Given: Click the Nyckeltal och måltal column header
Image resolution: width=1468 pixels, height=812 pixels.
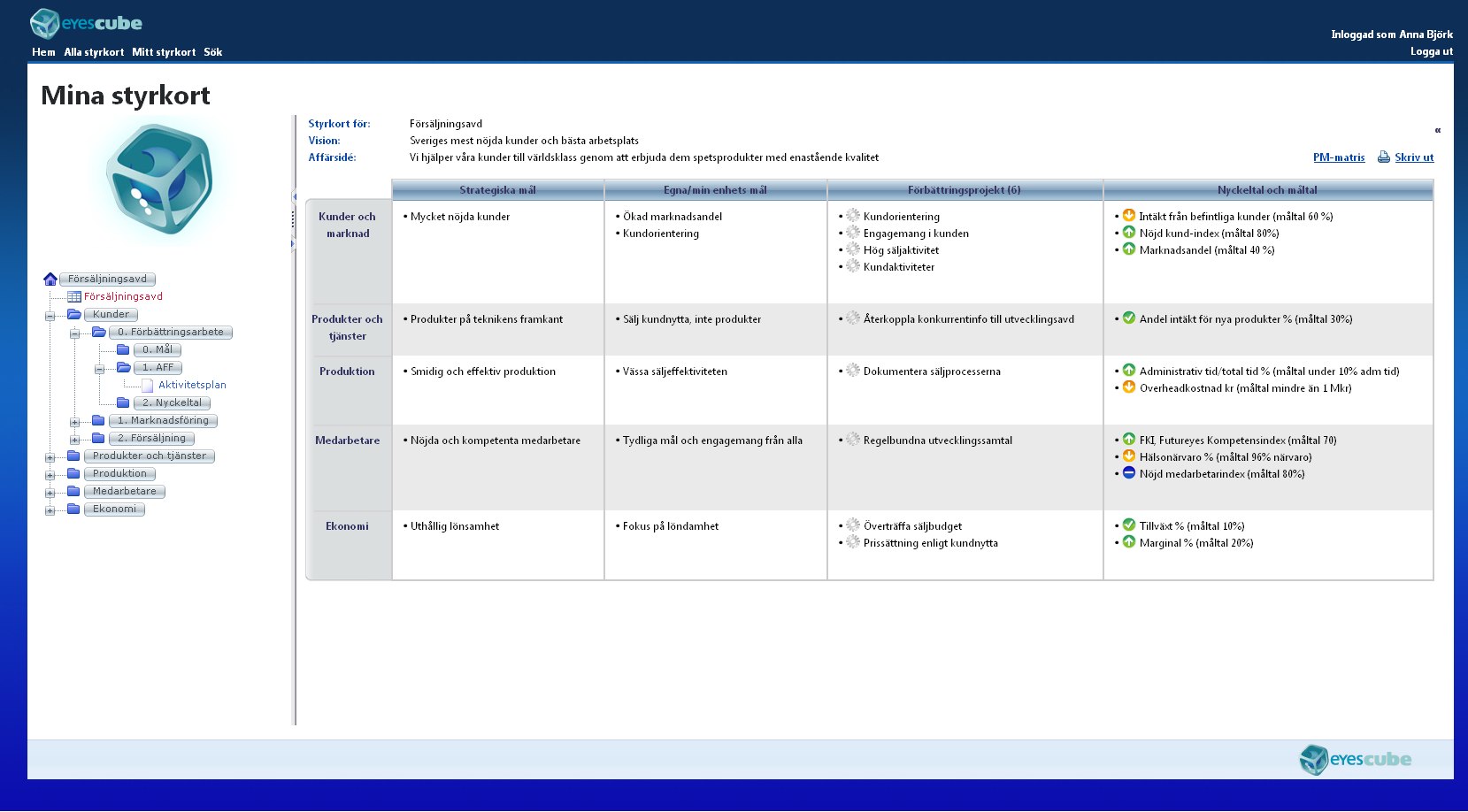Looking at the screenshot, I should point(1267,190).
